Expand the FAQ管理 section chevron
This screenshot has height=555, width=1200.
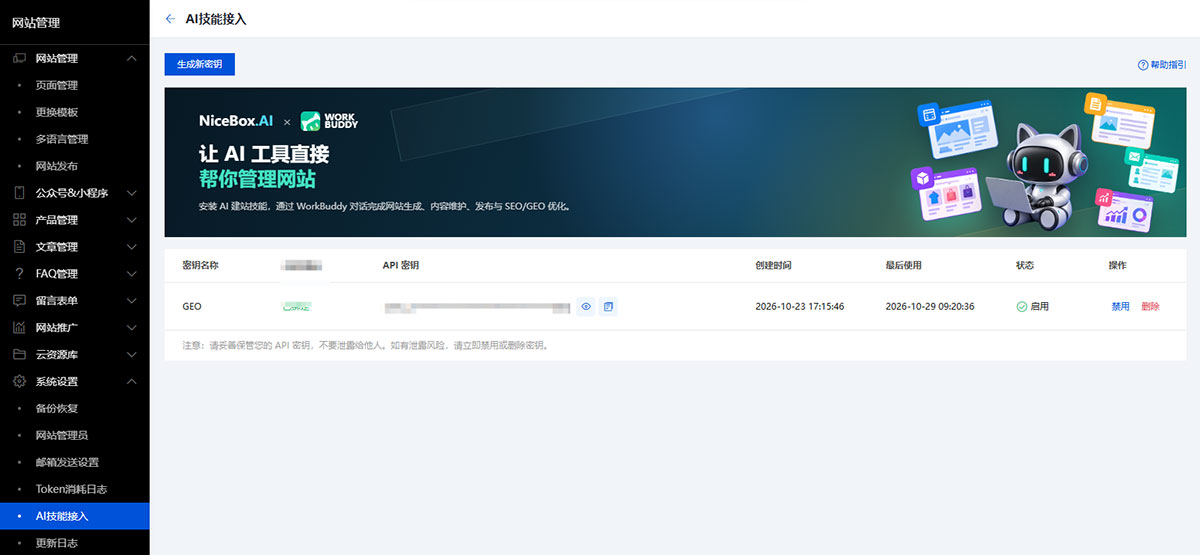[132, 274]
